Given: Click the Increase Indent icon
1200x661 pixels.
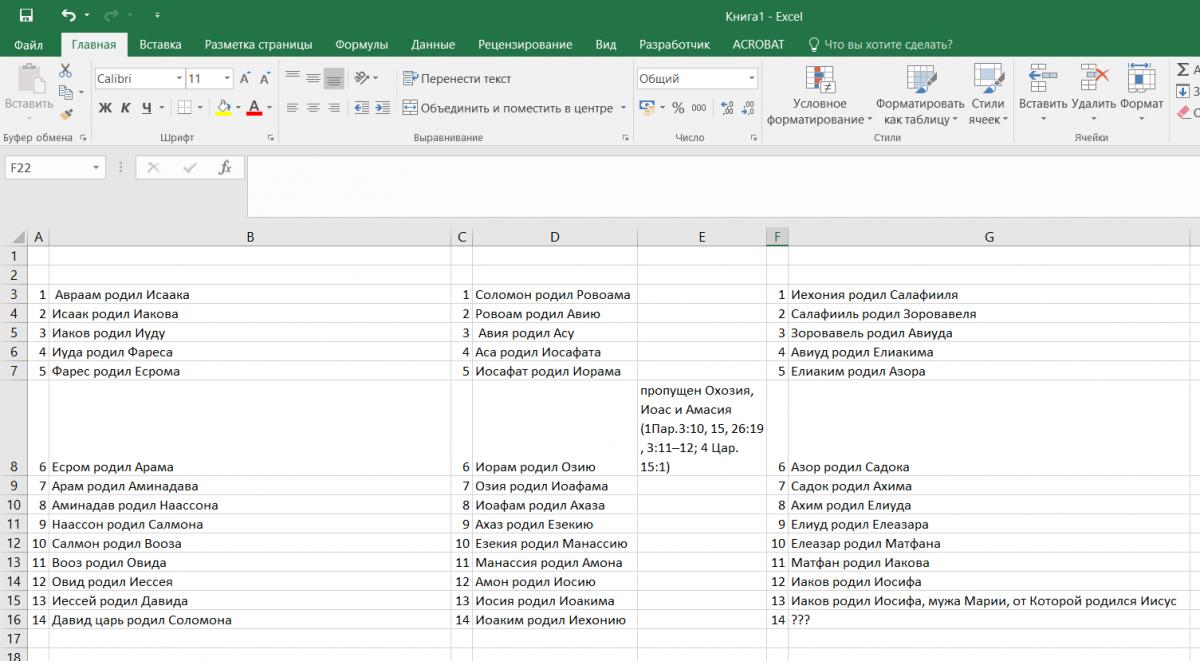Looking at the screenshot, I should pyautogui.click(x=384, y=108).
